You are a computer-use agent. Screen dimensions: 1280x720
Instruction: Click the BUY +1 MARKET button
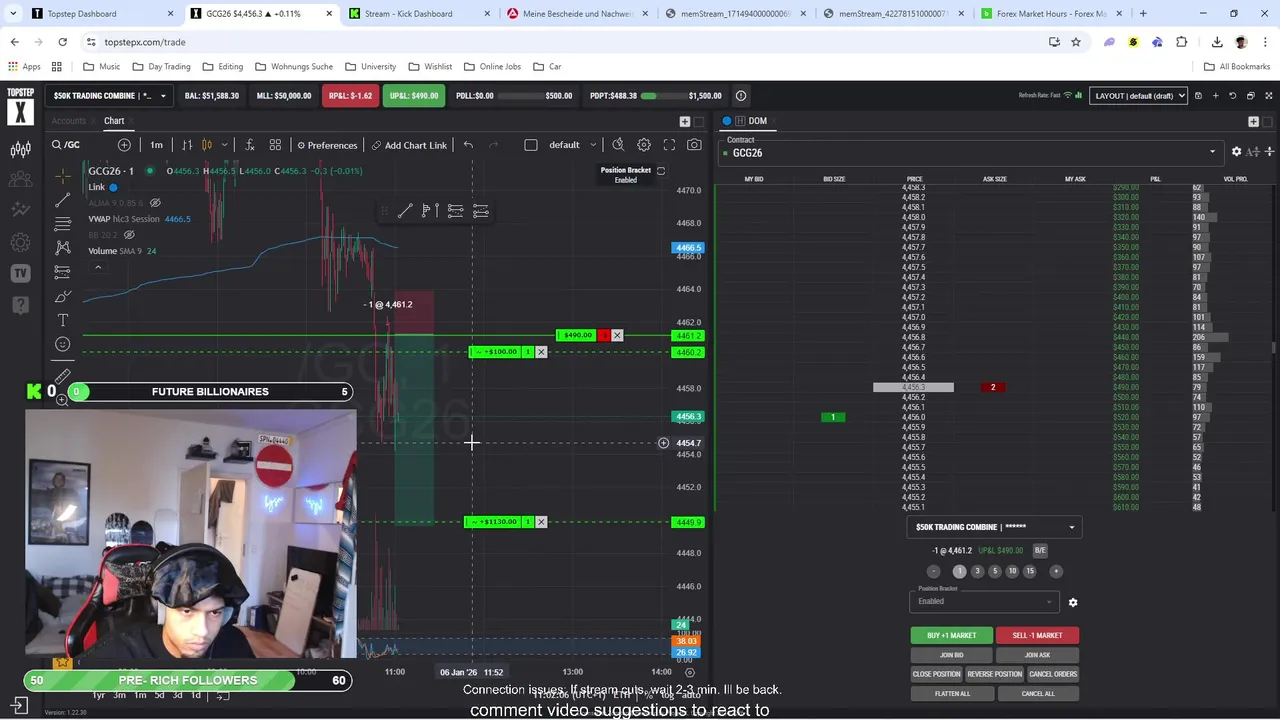pos(951,635)
